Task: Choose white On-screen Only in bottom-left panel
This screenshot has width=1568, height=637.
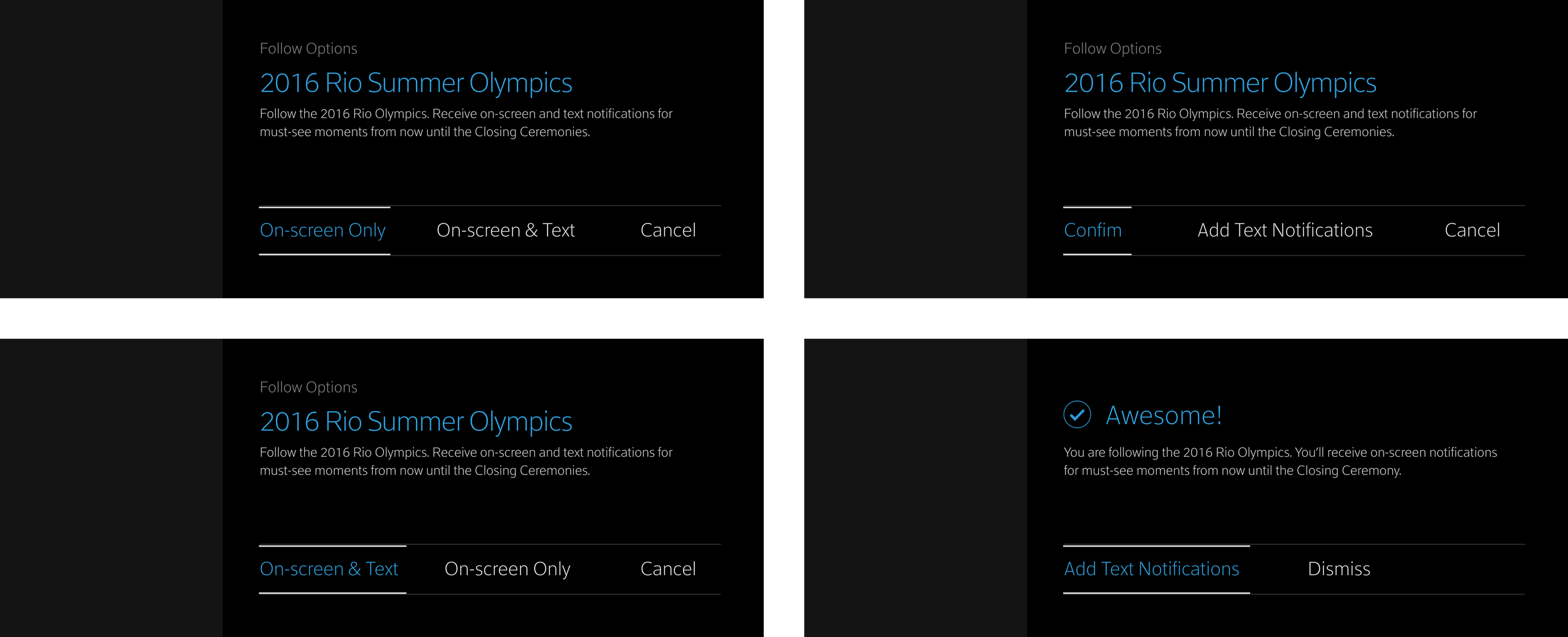Action: 507,569
